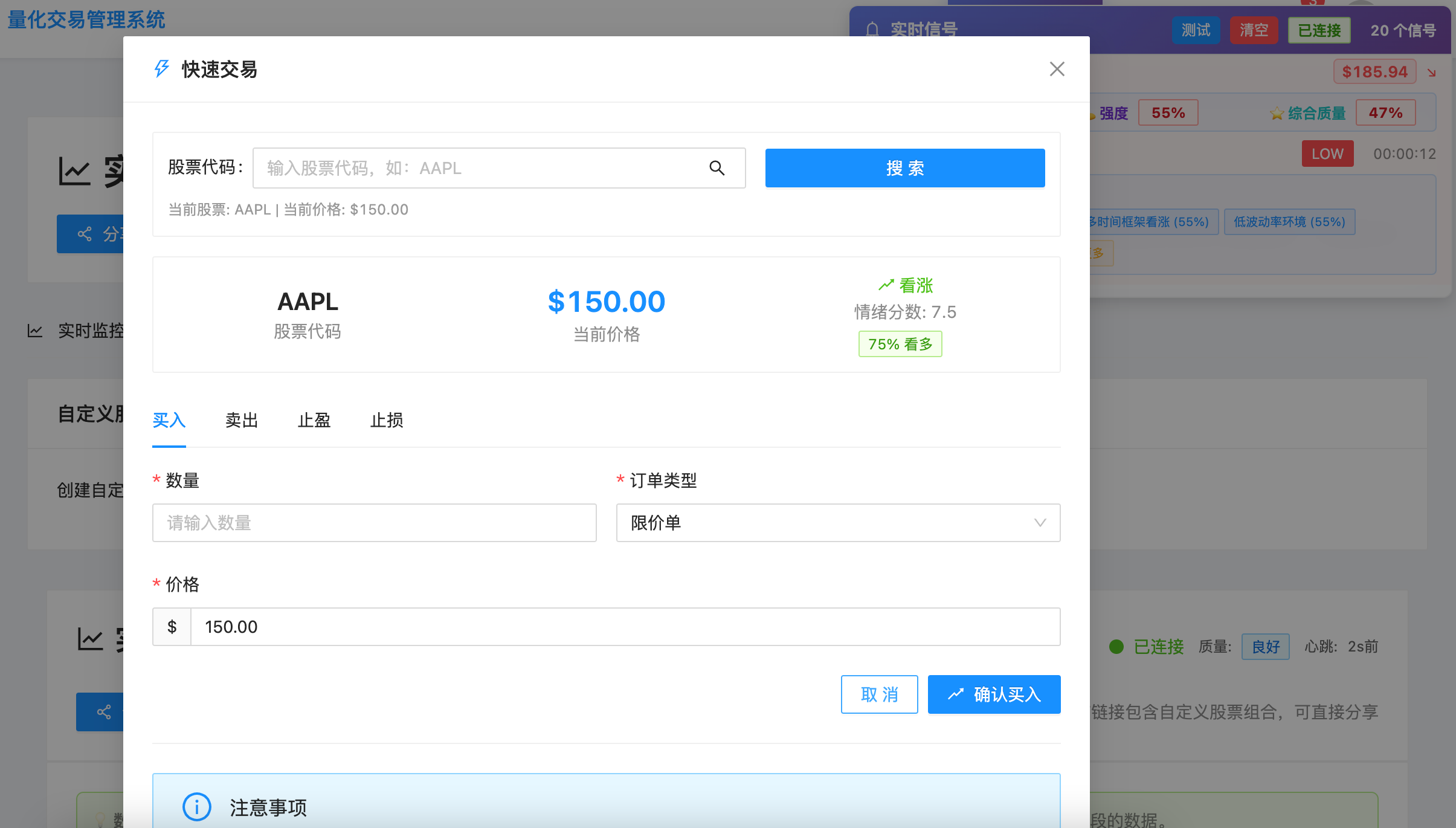This screenshot has width=1456, height=828.
Task: Click the 75% 看多 tag
Action: tap(900, 344)
